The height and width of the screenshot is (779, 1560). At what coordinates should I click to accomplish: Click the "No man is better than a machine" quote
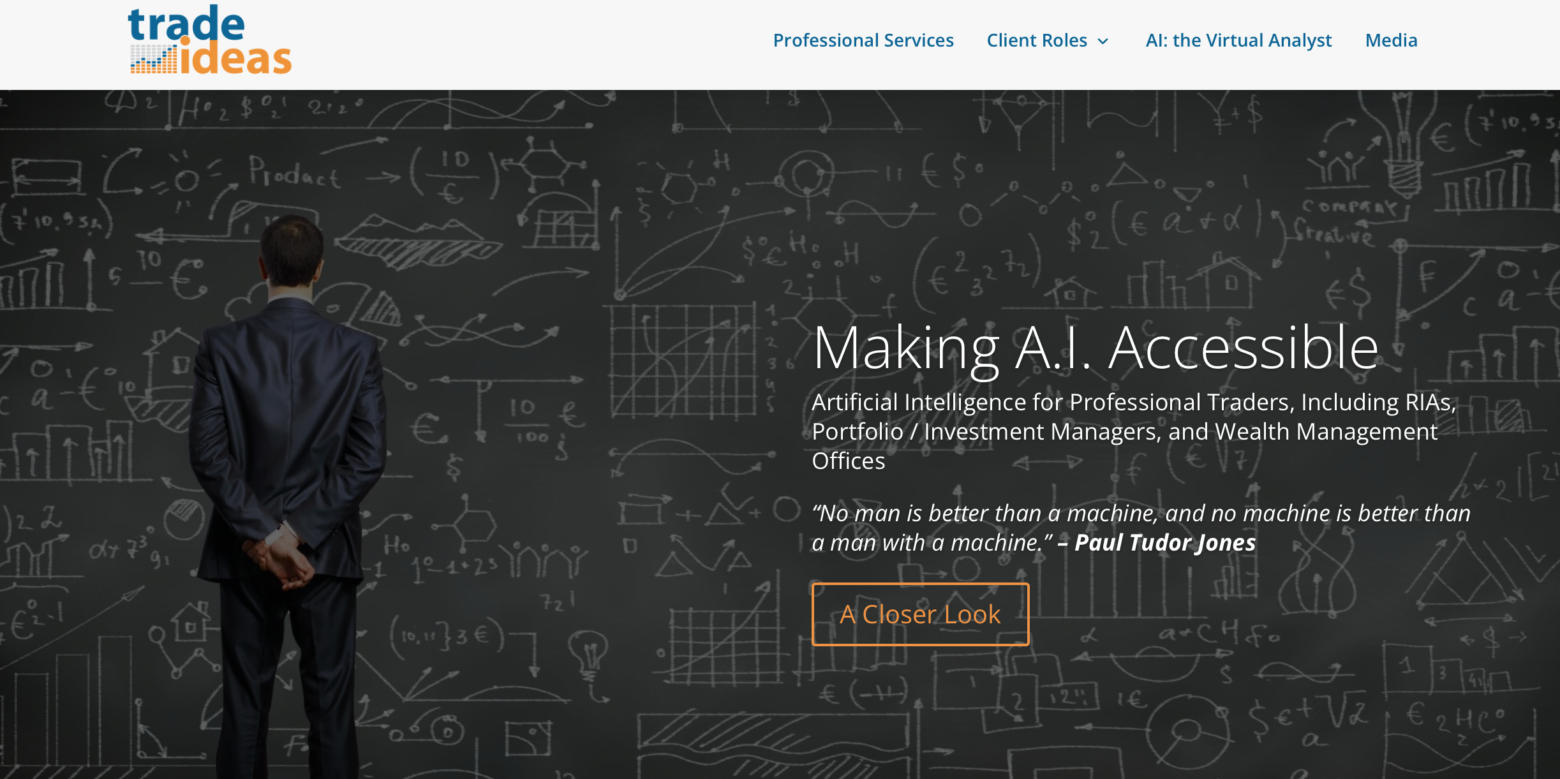click(1141, 528)
